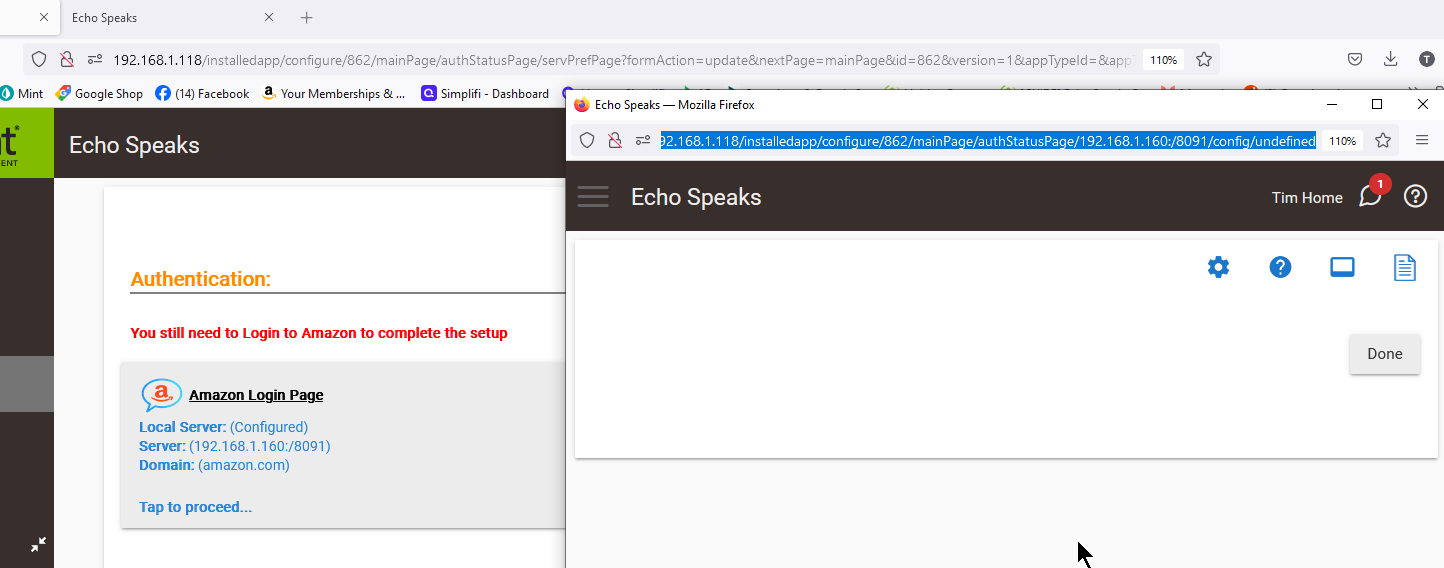Open the Mint bookmark

[22, 93]
